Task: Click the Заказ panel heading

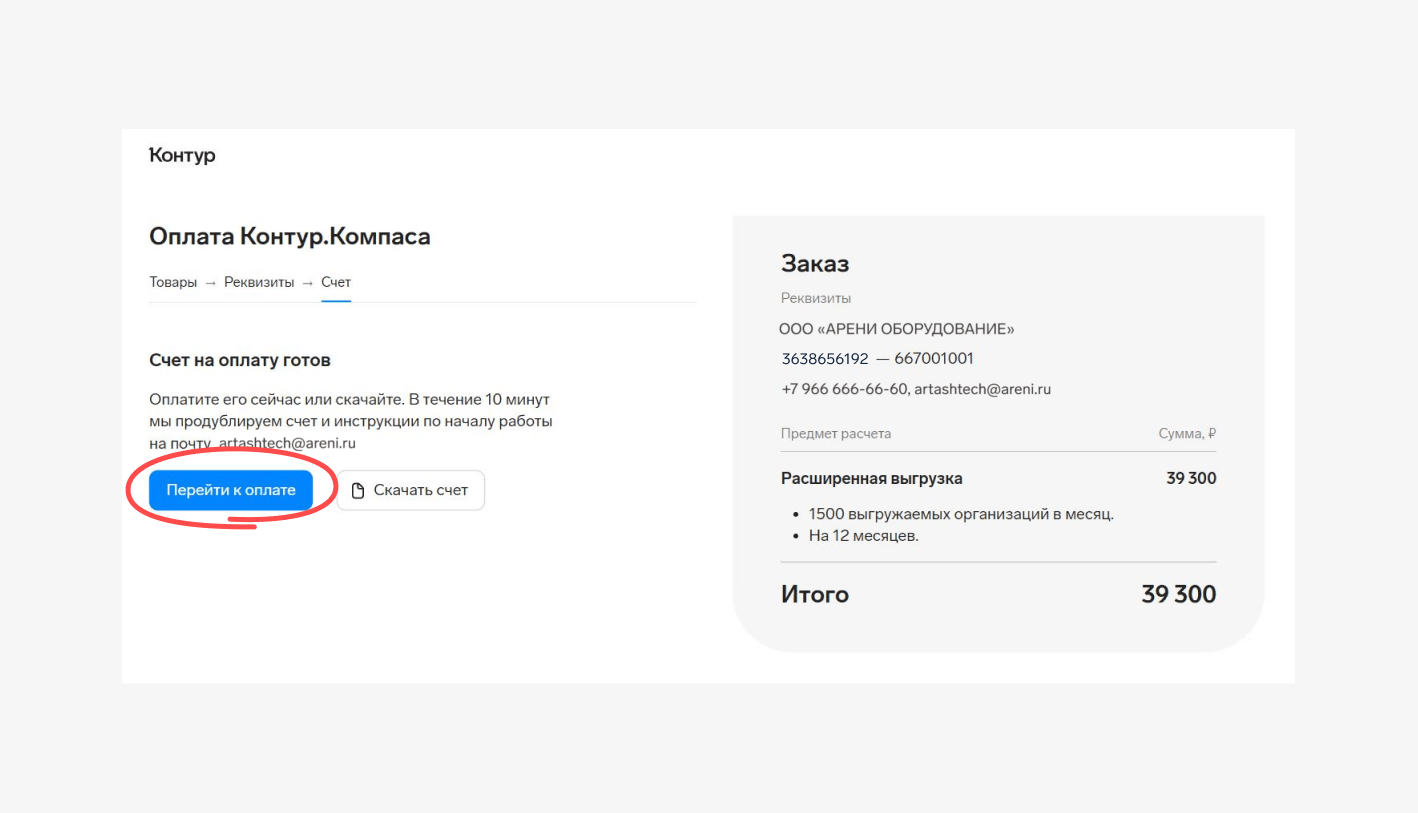Action: [815, 264]
